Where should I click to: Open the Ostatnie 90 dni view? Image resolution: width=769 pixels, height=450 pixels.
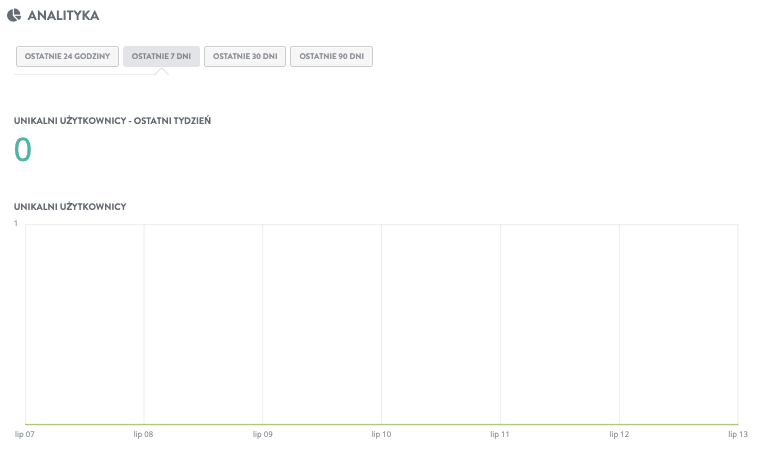pyautogui.click(x=332, y=56)
